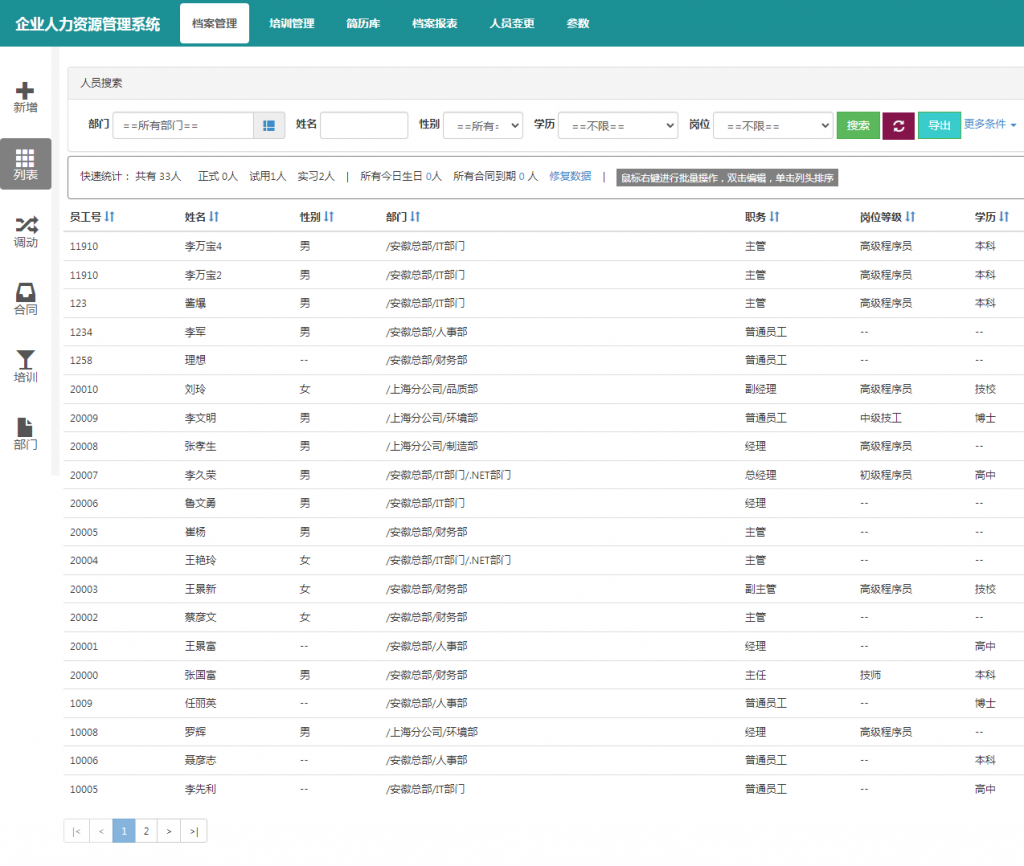Screen dimensions: 1024x866
Task: Click name 鲁文勇 in table
Action: point(200,504)
